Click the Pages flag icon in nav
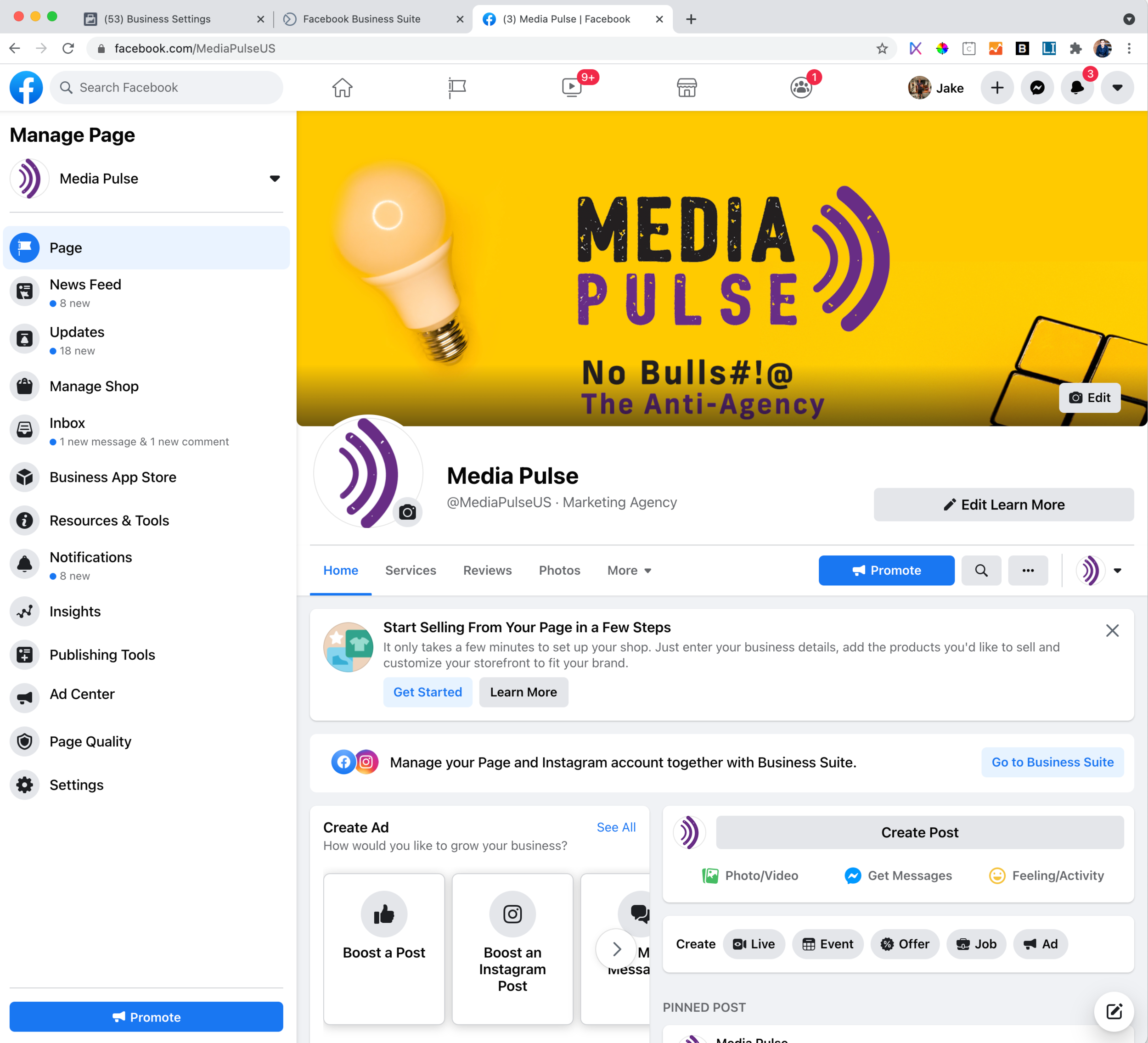 click(x=456, y=87)
